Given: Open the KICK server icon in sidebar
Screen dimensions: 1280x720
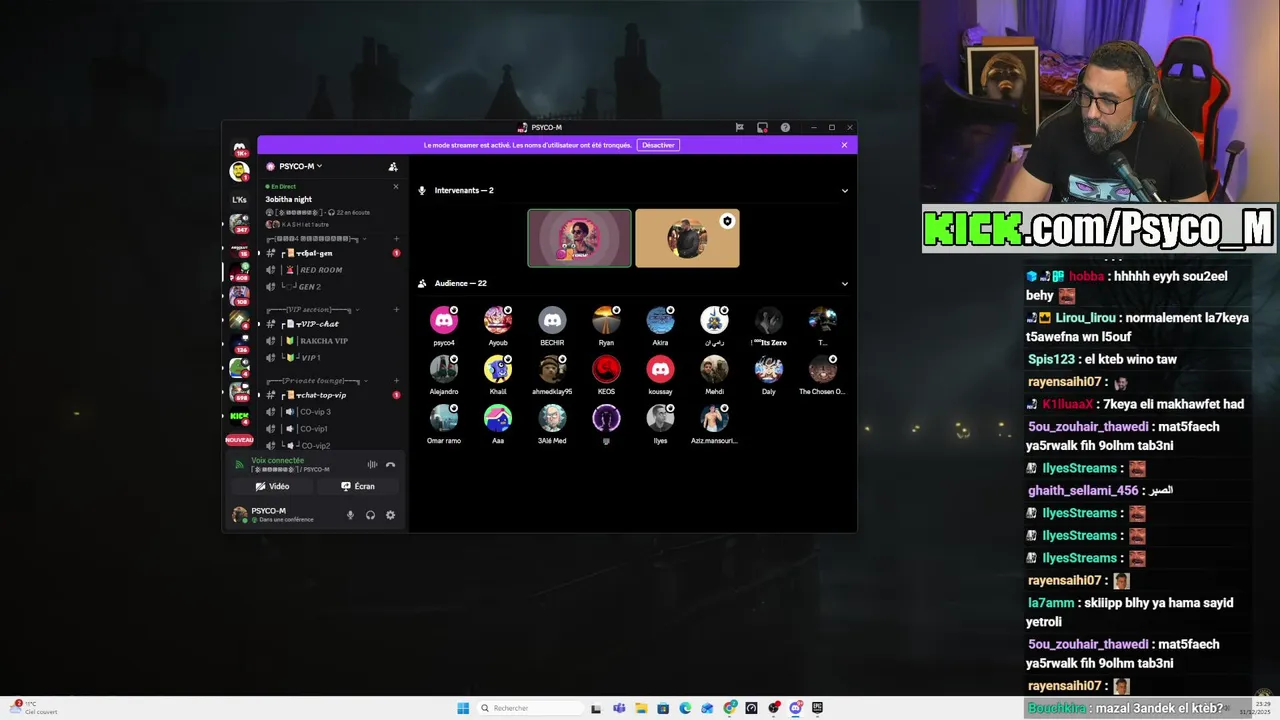Looking at the screenshot, I should pyautogui.click(x=239, y=416).
